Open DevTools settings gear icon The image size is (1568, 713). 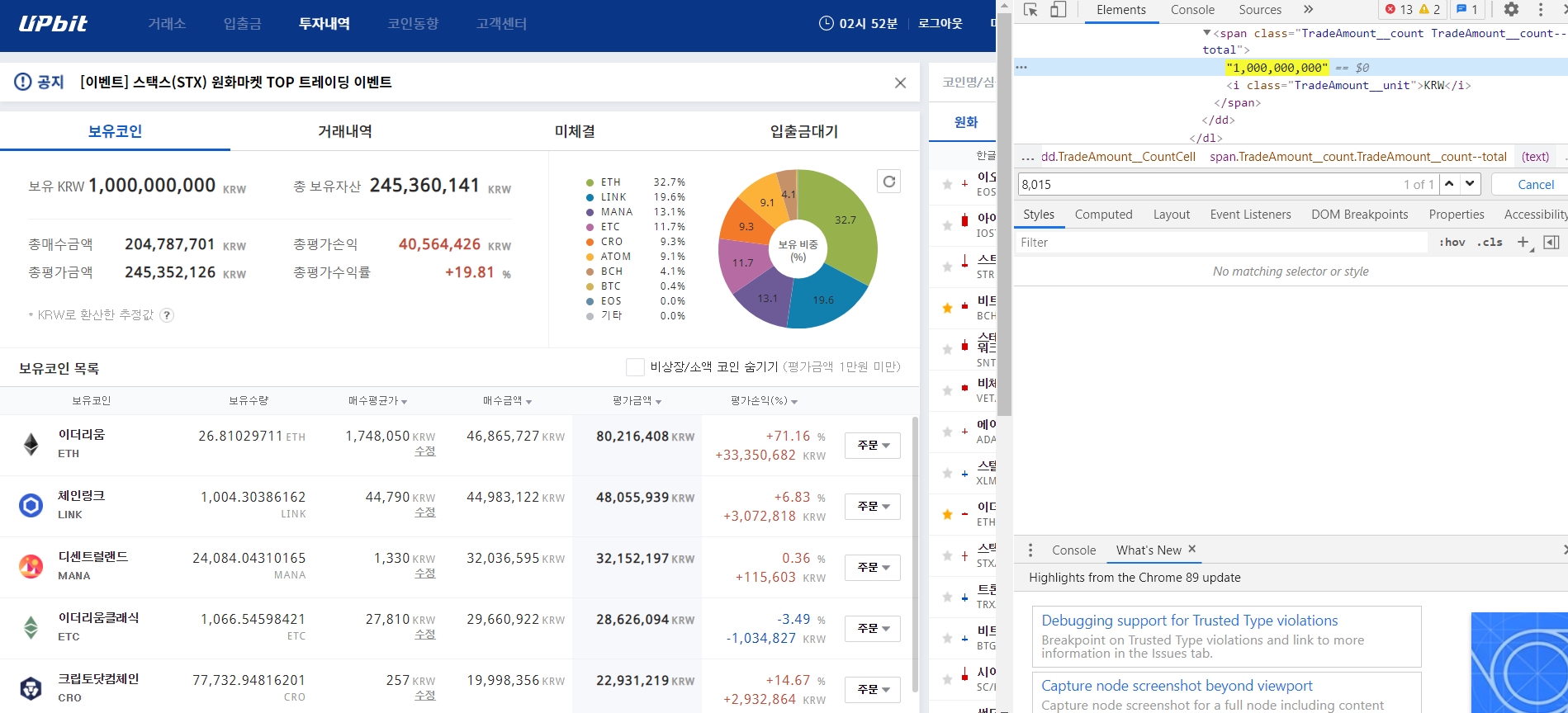point(1510,10)
